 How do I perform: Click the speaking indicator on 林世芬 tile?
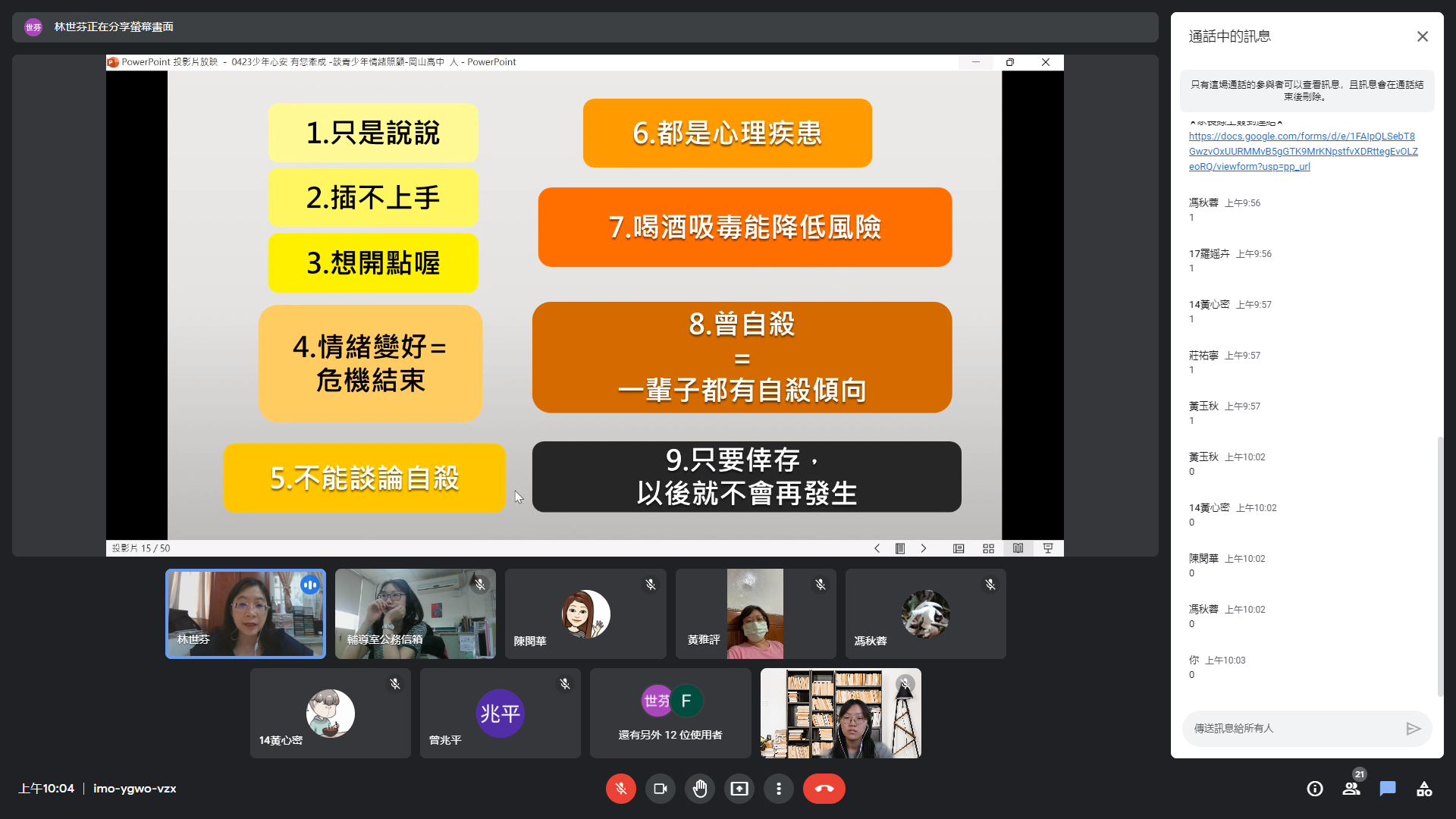pyautogui.click(x=309, y=585)
